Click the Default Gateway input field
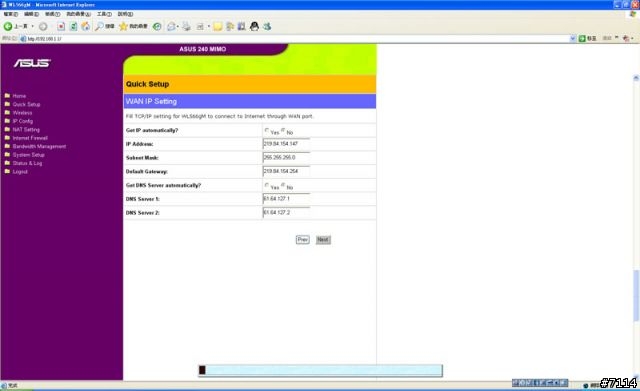 [286, 171]
